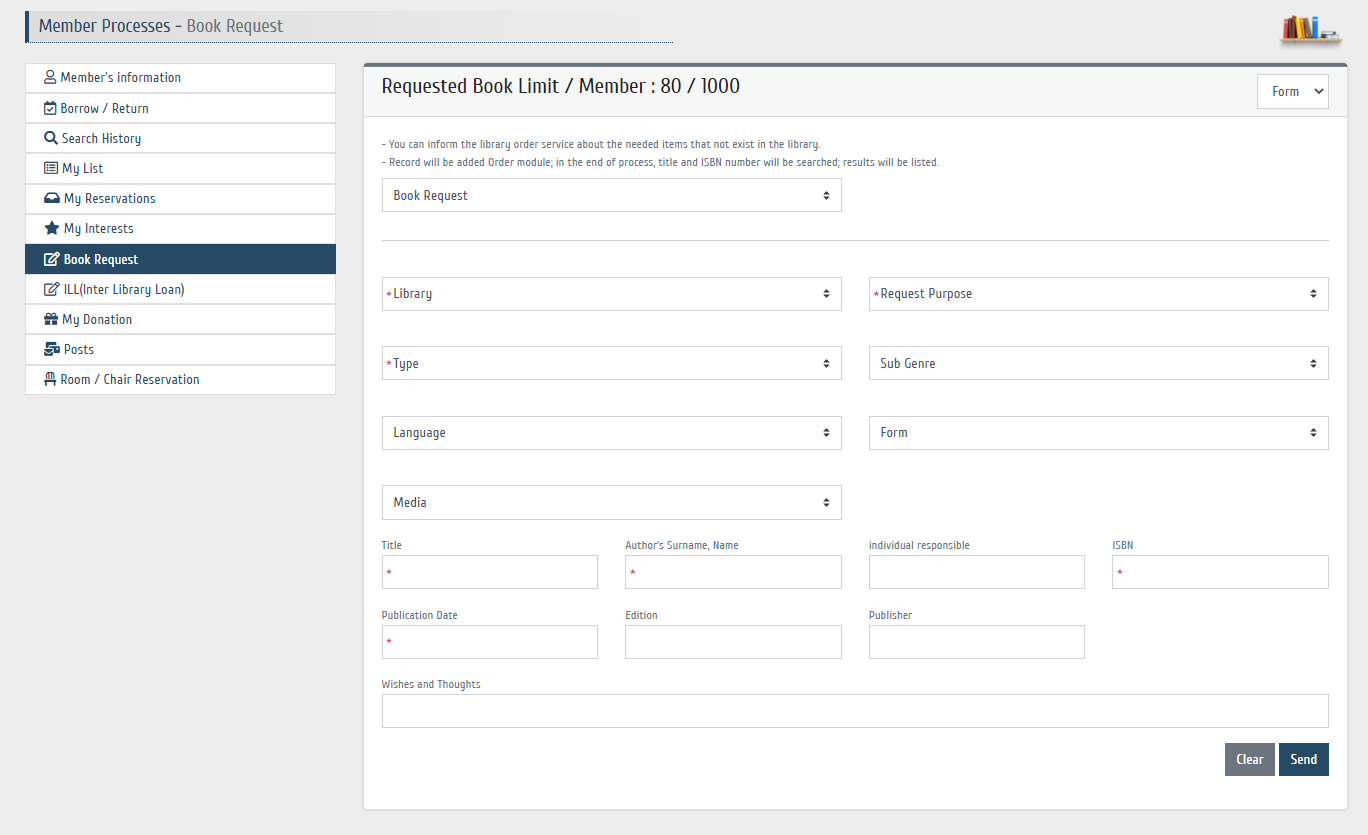
Task: Go to Borrow / Return page
Action: tap(180, 108)
